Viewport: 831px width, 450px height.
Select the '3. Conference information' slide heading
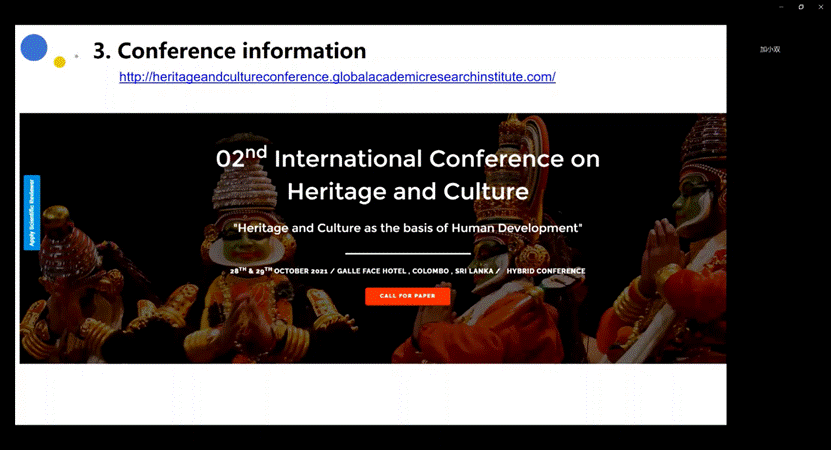(229, 50)
